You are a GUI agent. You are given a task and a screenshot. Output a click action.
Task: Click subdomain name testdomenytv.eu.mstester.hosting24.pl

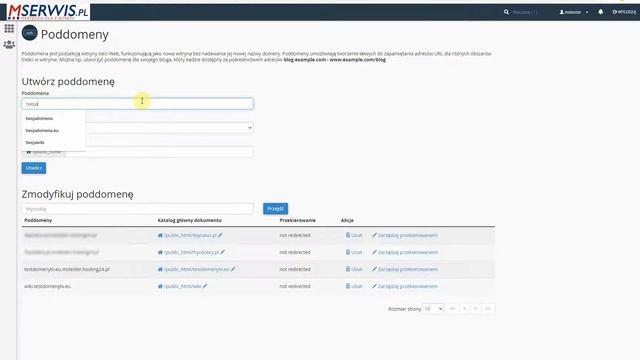point(67,269)
